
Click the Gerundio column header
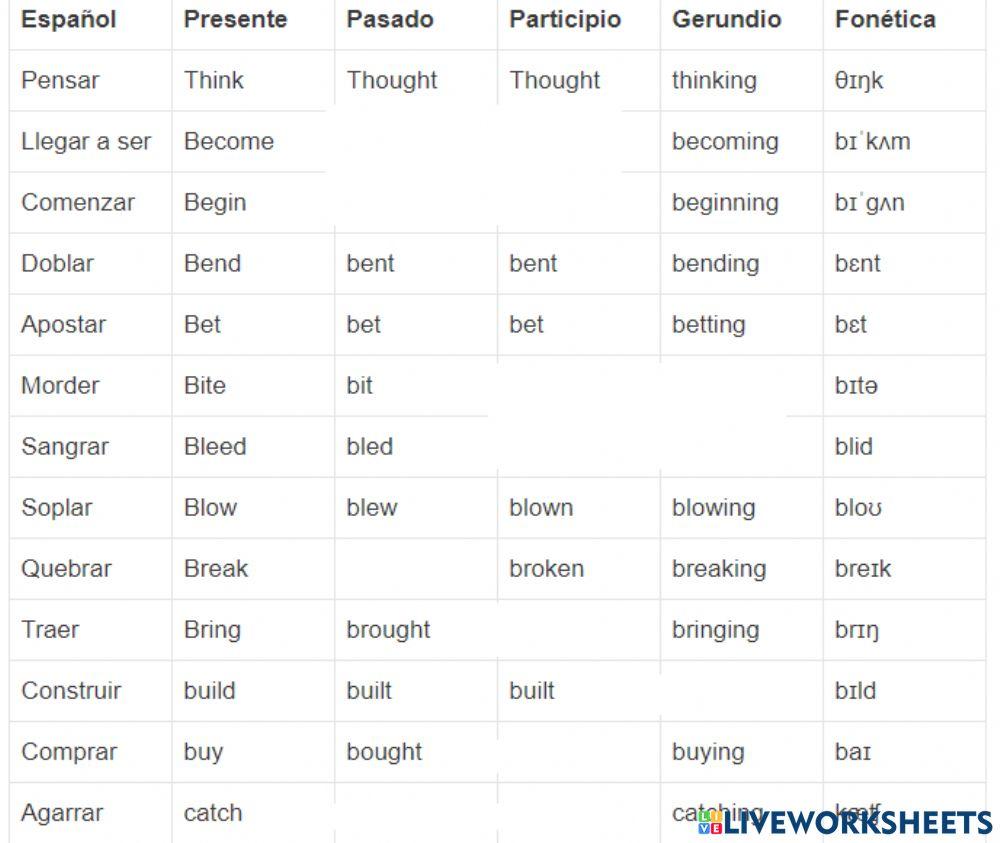tap(727, 19)
